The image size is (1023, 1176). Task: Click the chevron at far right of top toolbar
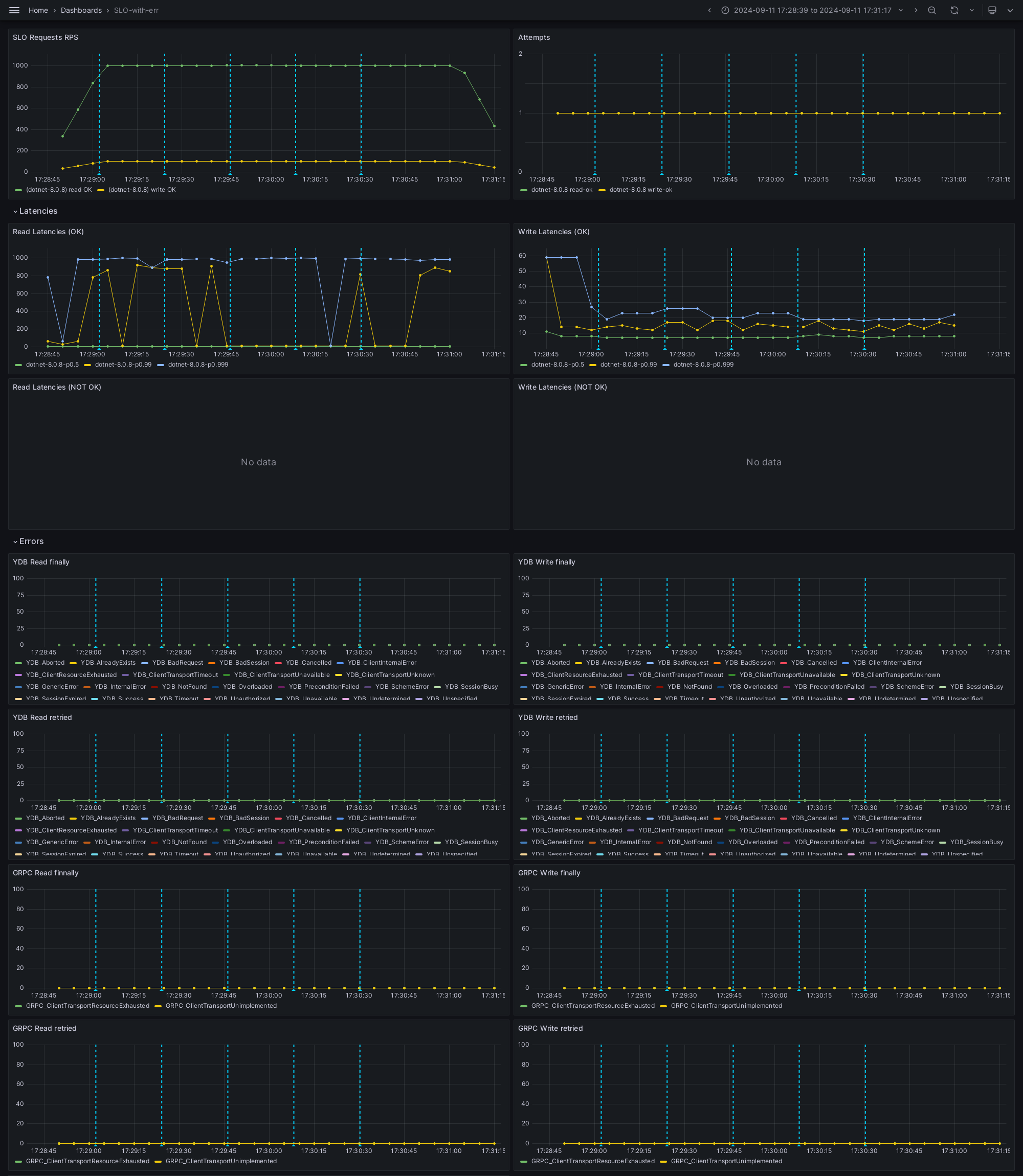(1010, 10)
